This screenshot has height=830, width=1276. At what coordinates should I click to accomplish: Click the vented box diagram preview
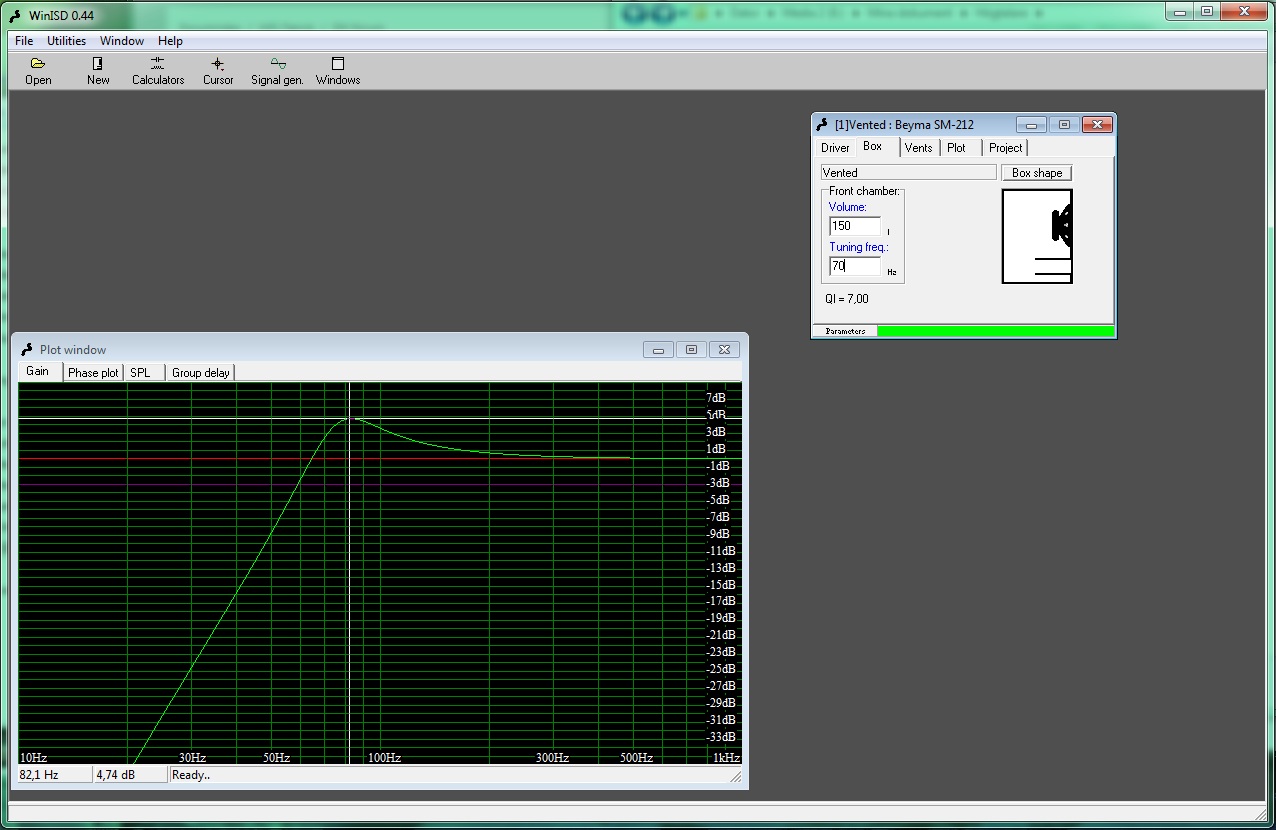[1037, 236]
